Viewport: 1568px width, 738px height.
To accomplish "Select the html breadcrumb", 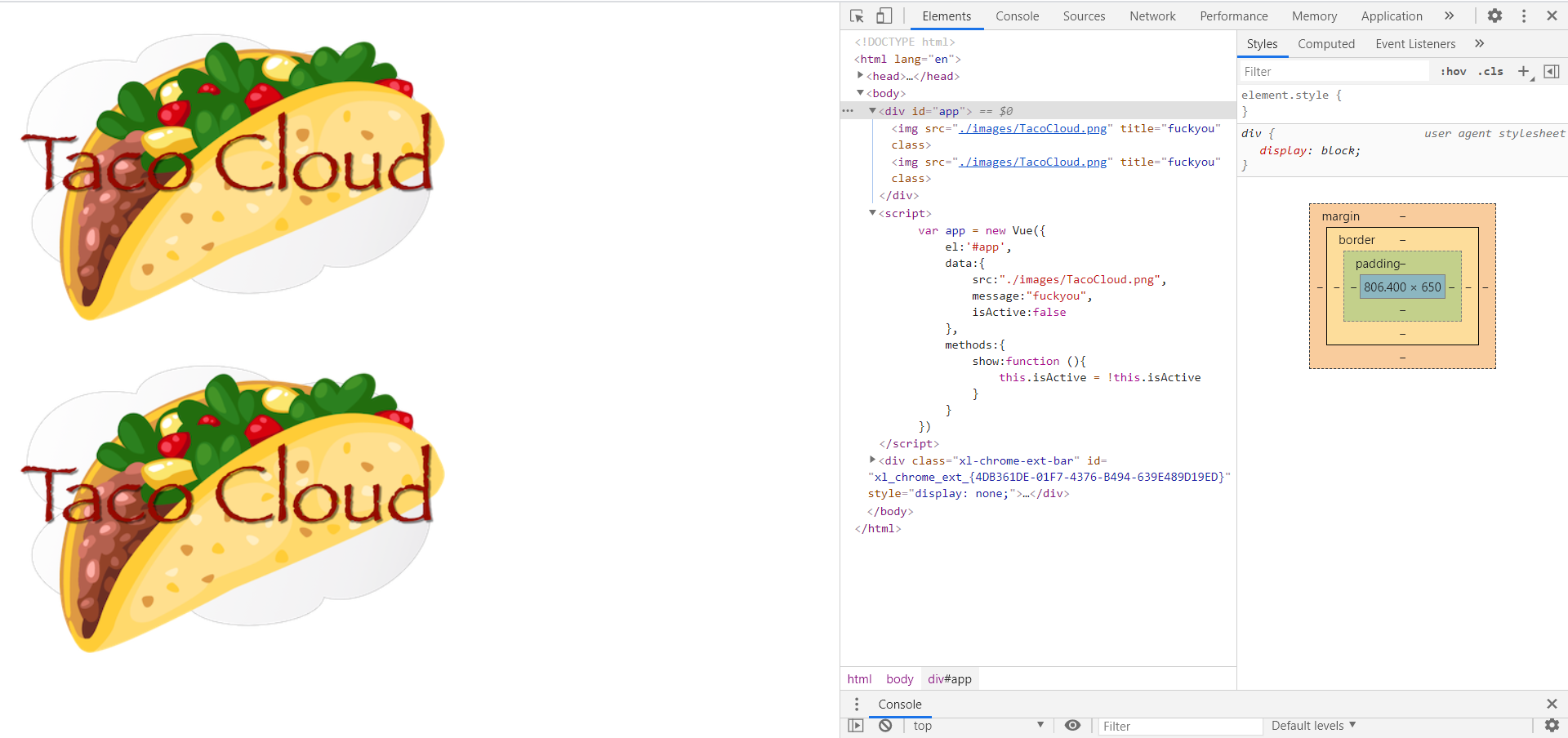I will point(859,679).
